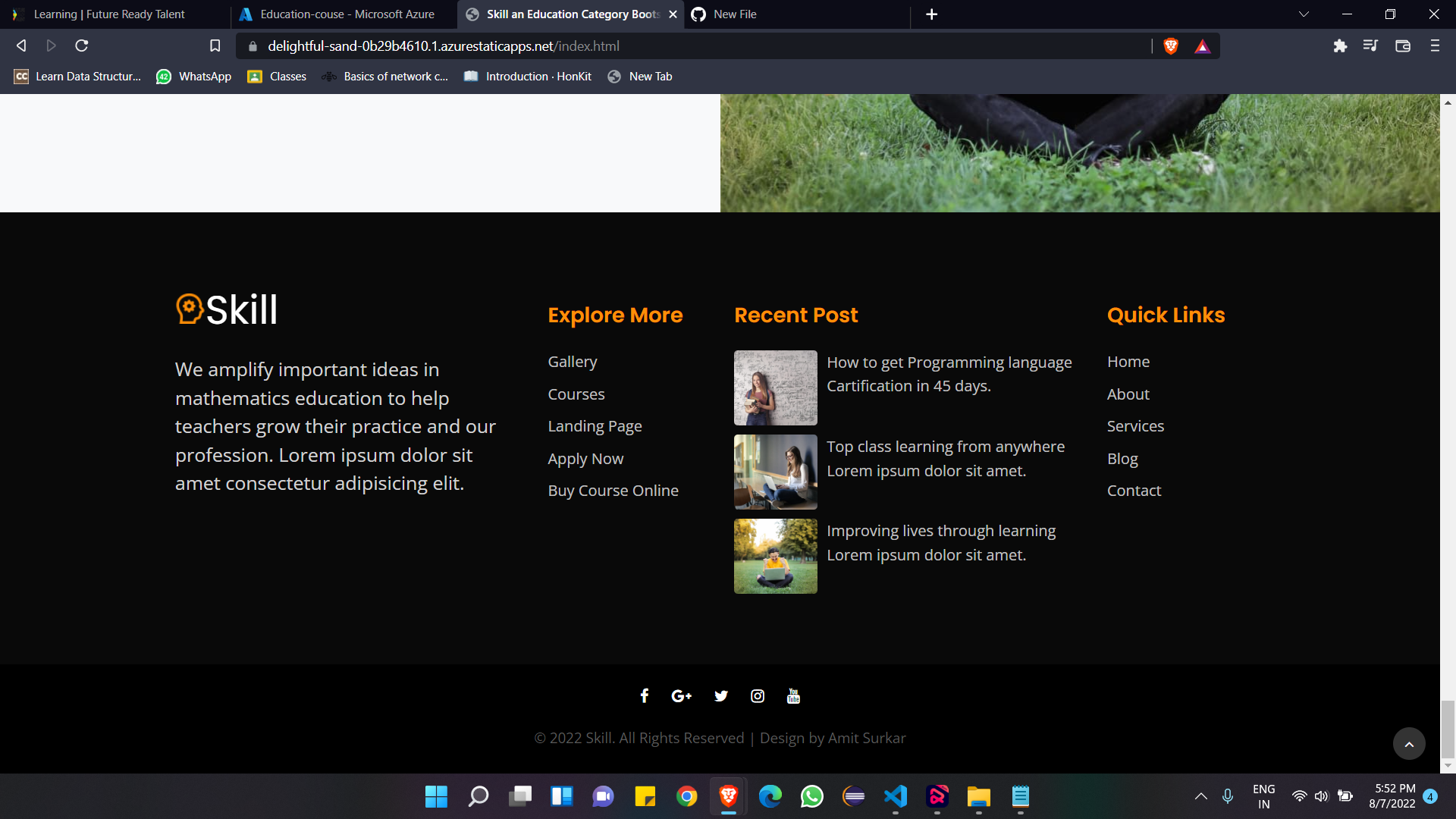Click the YouTube footer icon
This screenshot has width=1456, height=819.
tap(793, 696)
